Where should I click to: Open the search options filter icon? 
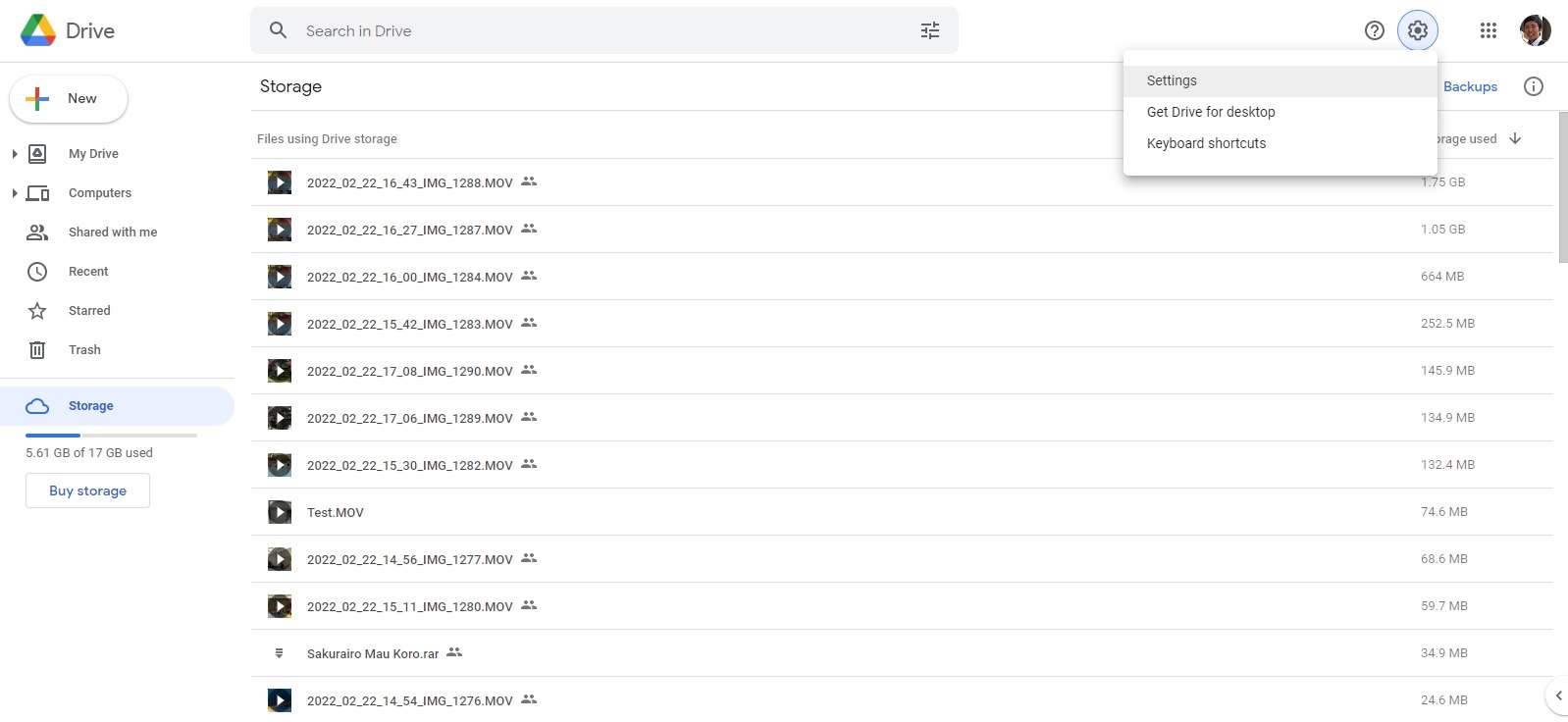coord(929,30)
